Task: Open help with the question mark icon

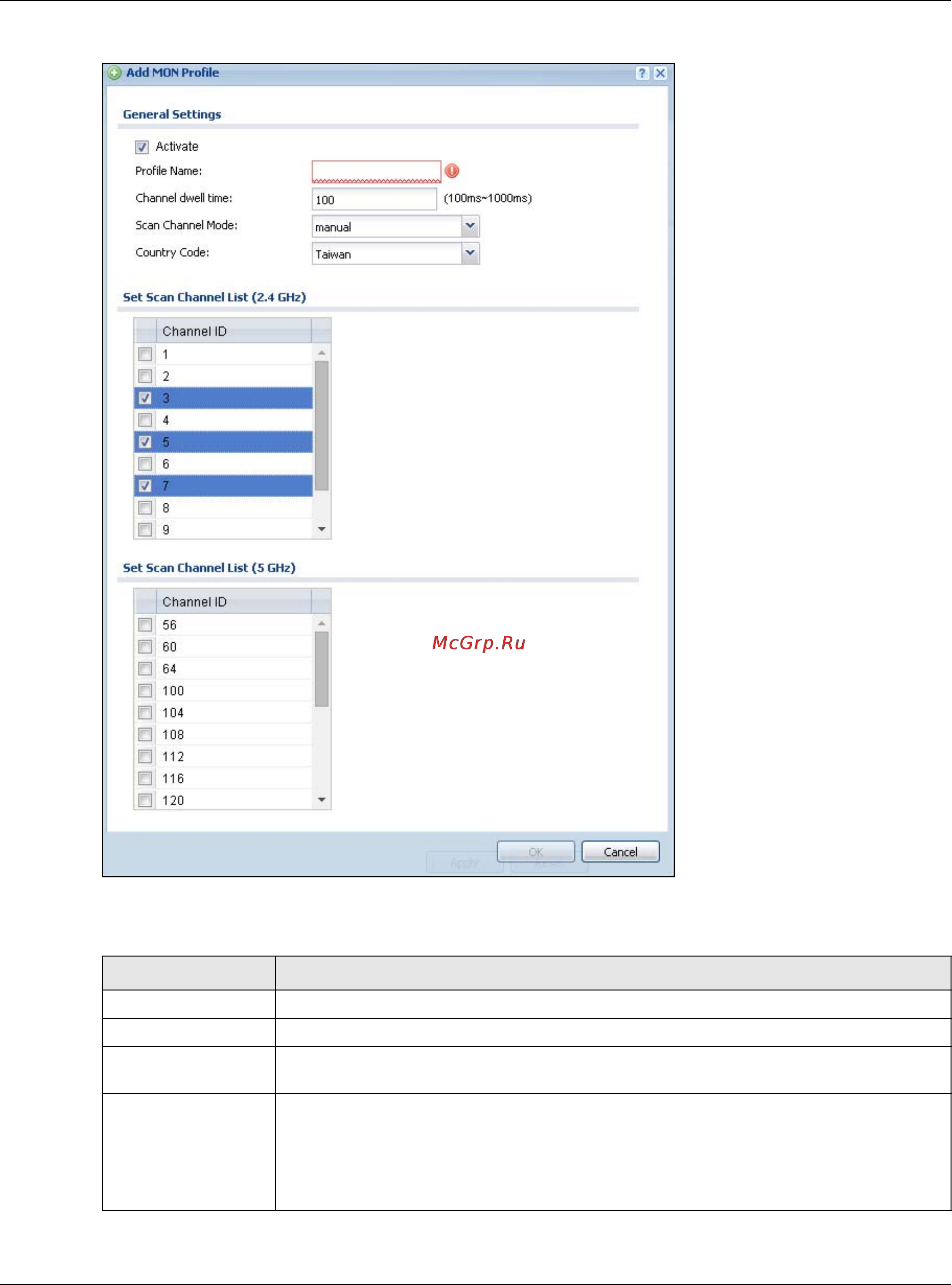Action: tap(642, 73)
